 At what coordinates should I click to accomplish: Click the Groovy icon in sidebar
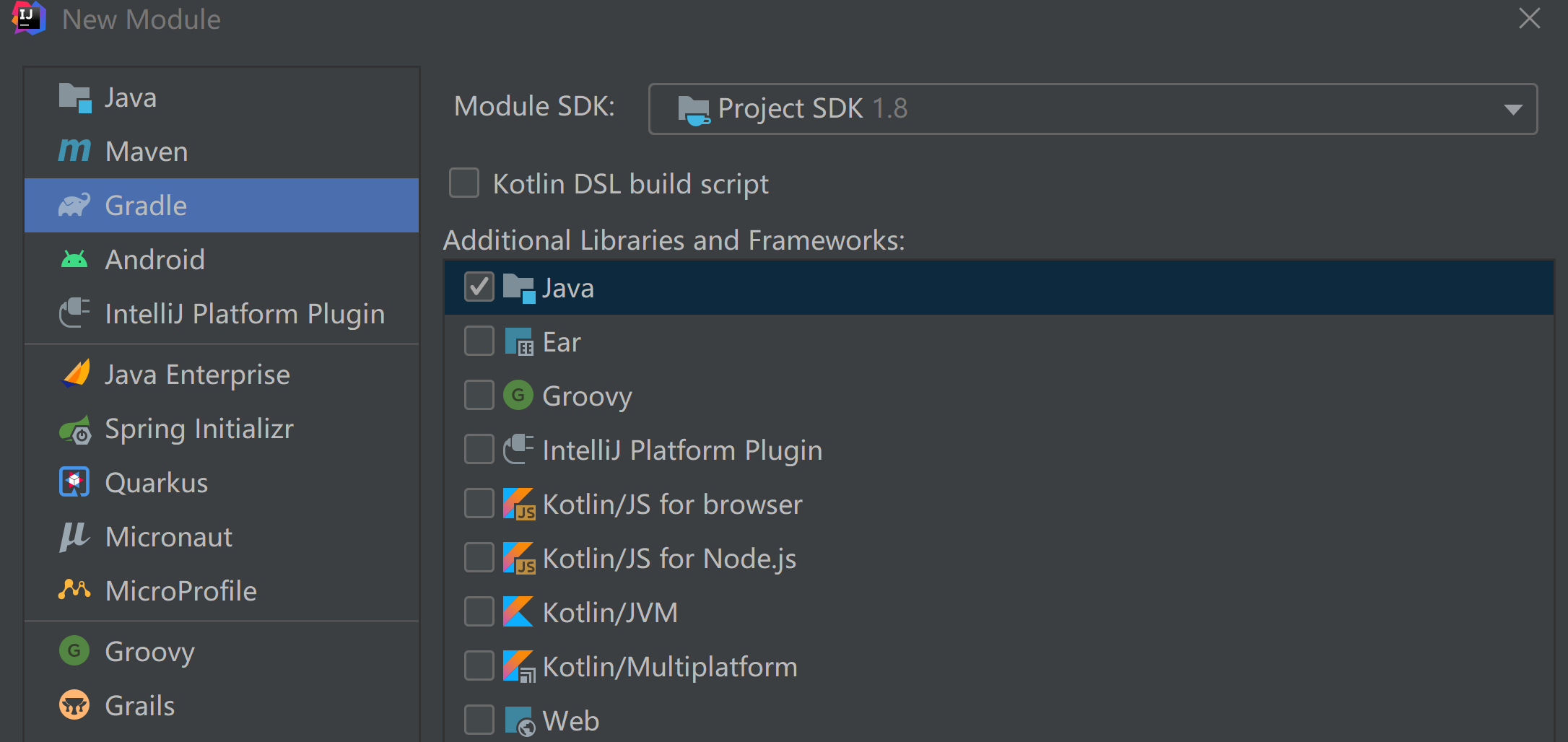coord(74,651)
